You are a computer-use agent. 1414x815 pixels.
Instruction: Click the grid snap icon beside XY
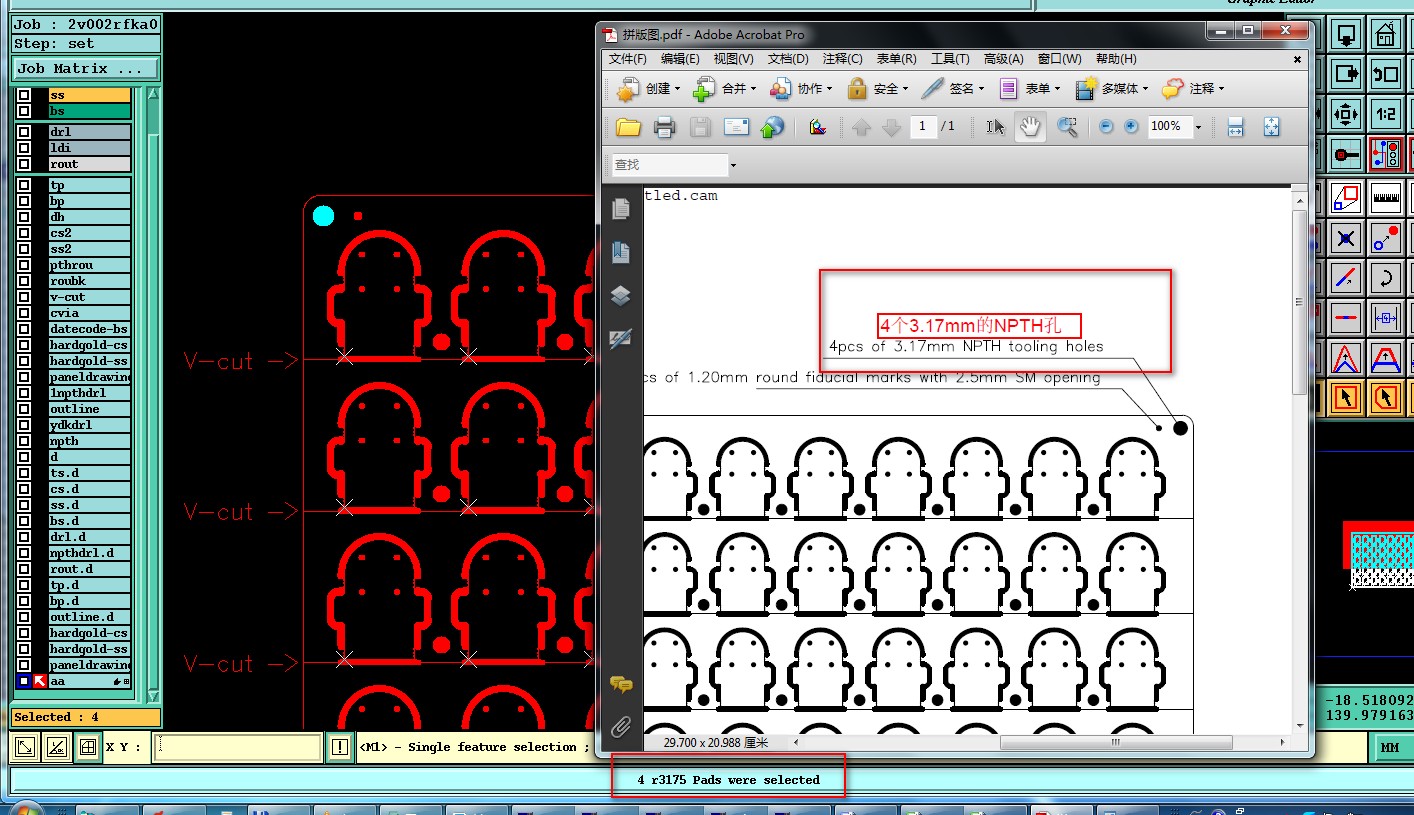pos(89,747)
